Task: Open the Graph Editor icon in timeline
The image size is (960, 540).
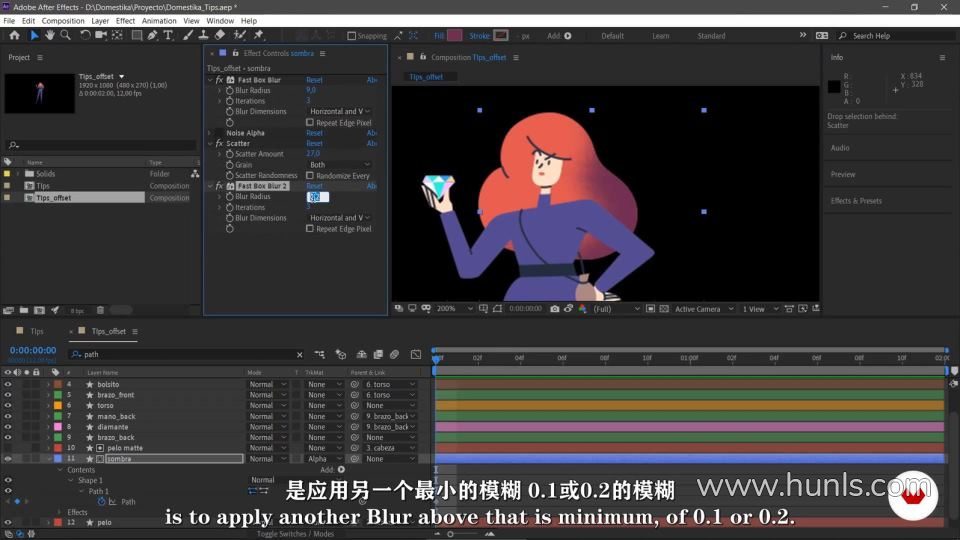Action: tap(416, 354)
